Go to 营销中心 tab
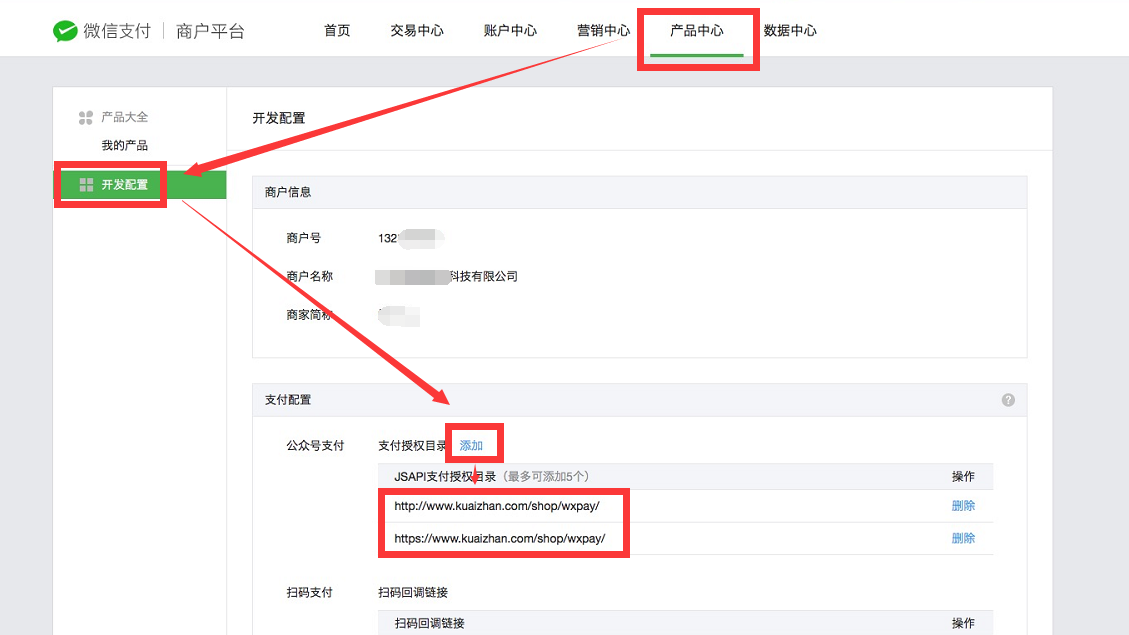Viewport: 1129px width, 635px height. [603, 31]
